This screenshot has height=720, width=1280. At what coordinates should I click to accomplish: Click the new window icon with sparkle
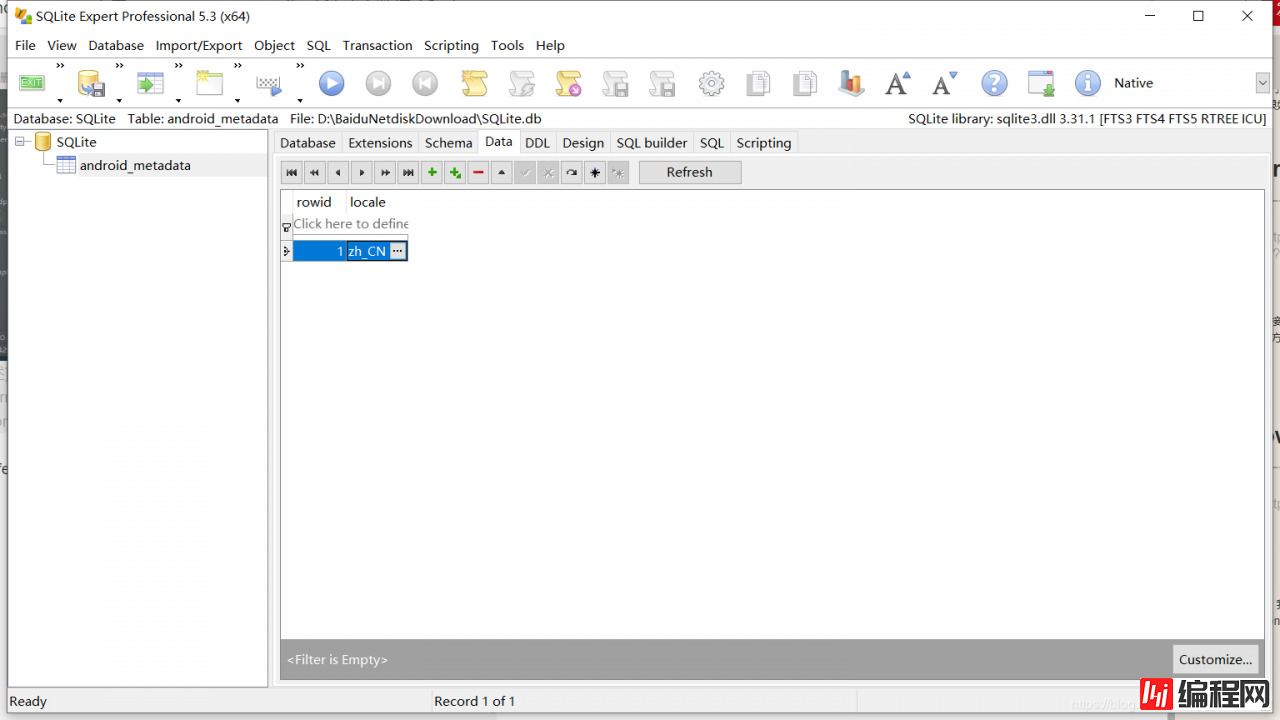click(x=209, y=83)
